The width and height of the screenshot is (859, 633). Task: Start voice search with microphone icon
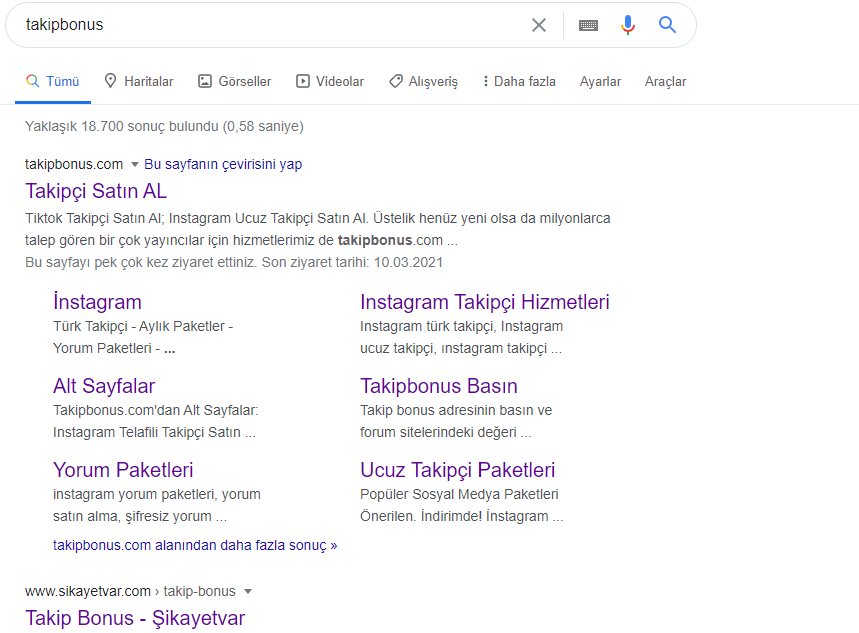point(628,25)
